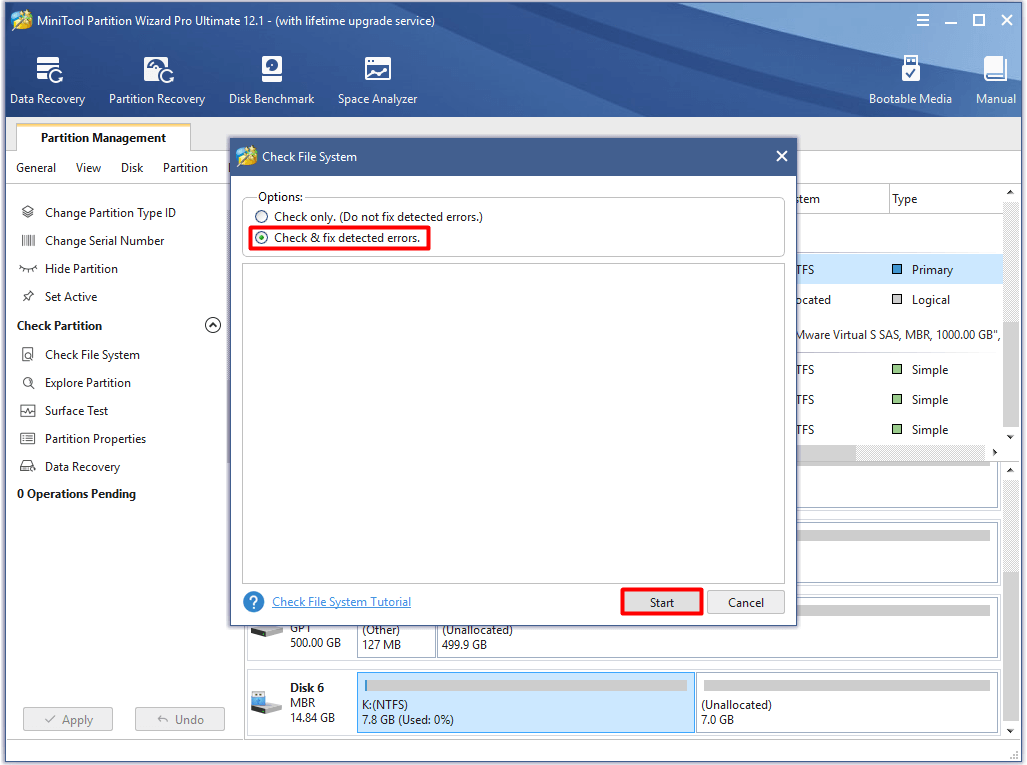Open the Check File System Tutorial link

tap(341, 602)
